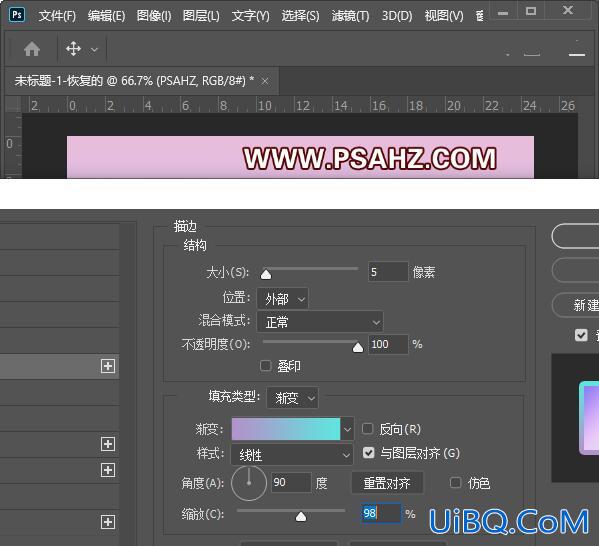The height and width of the screenshot is (546, 599).
Task: Open the 位置 dropdown set to 外部
Action: pyautogui.click(x=283, y=298)
